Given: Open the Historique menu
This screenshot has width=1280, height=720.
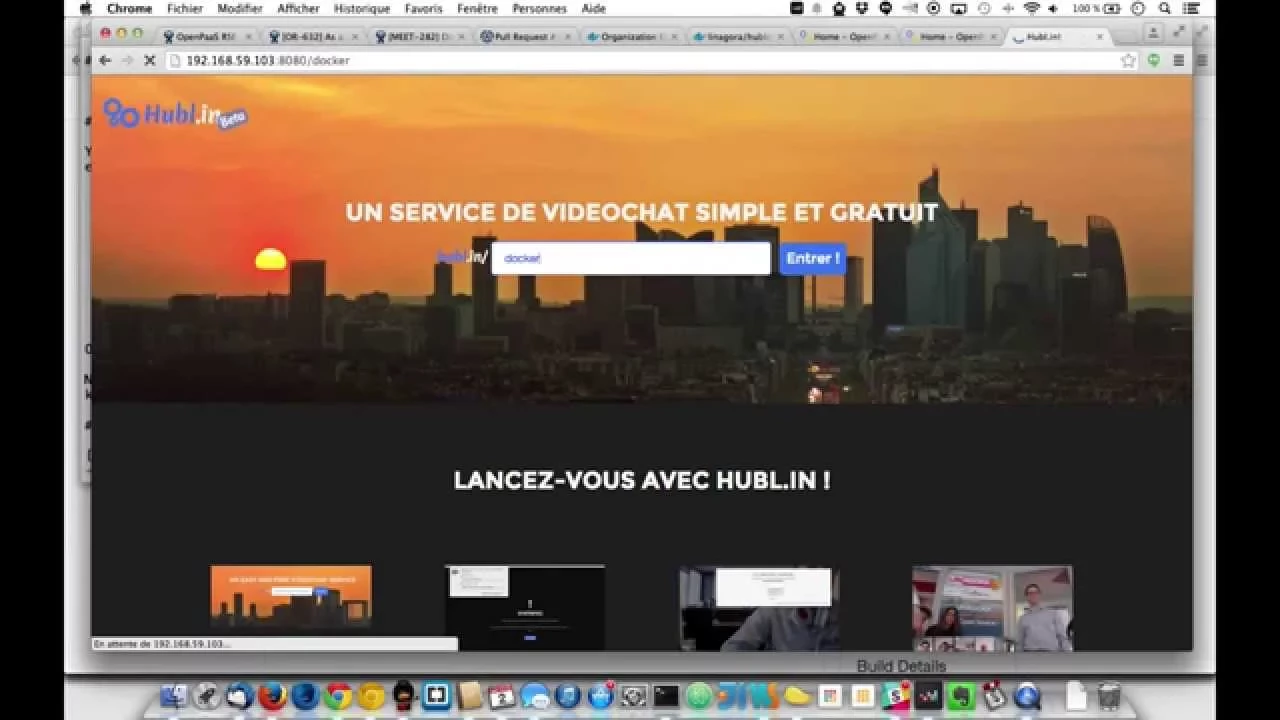Looking at the screenshot, I should point(362,8).
